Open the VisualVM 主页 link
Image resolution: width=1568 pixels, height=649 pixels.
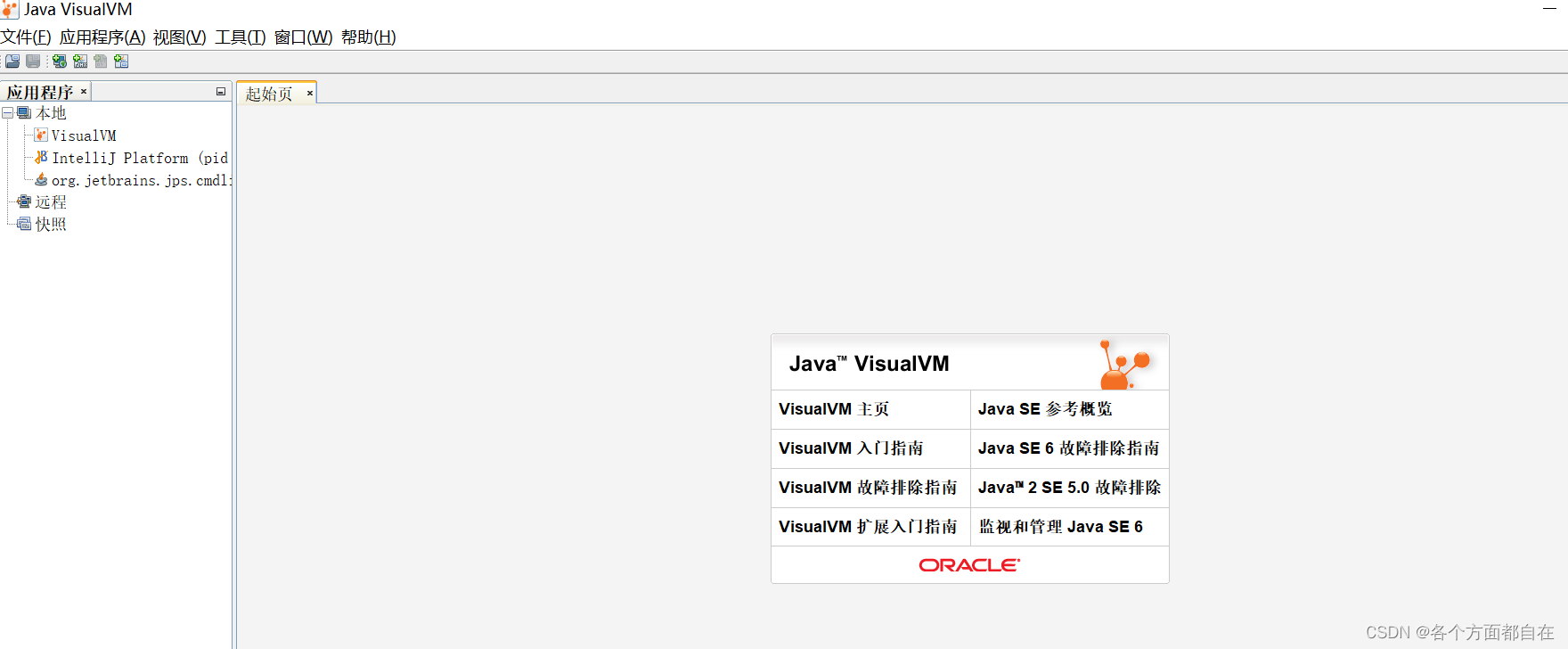[834, 409]
